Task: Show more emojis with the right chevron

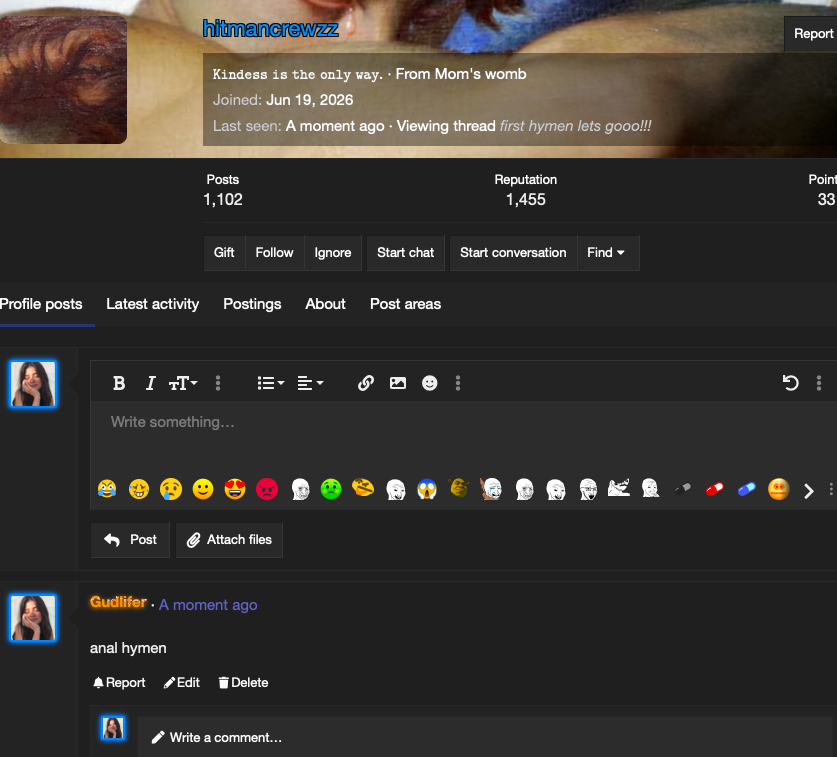Action: click(x=809, y=491)
